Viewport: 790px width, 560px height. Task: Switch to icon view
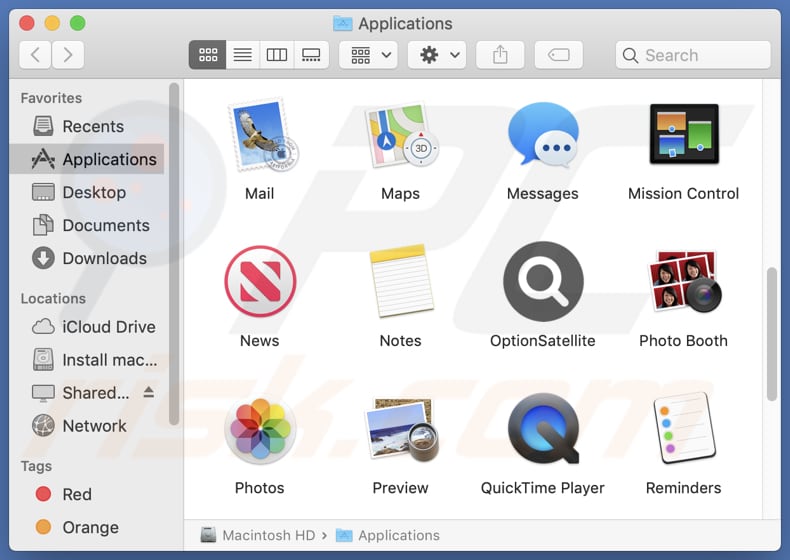point(208,54)
